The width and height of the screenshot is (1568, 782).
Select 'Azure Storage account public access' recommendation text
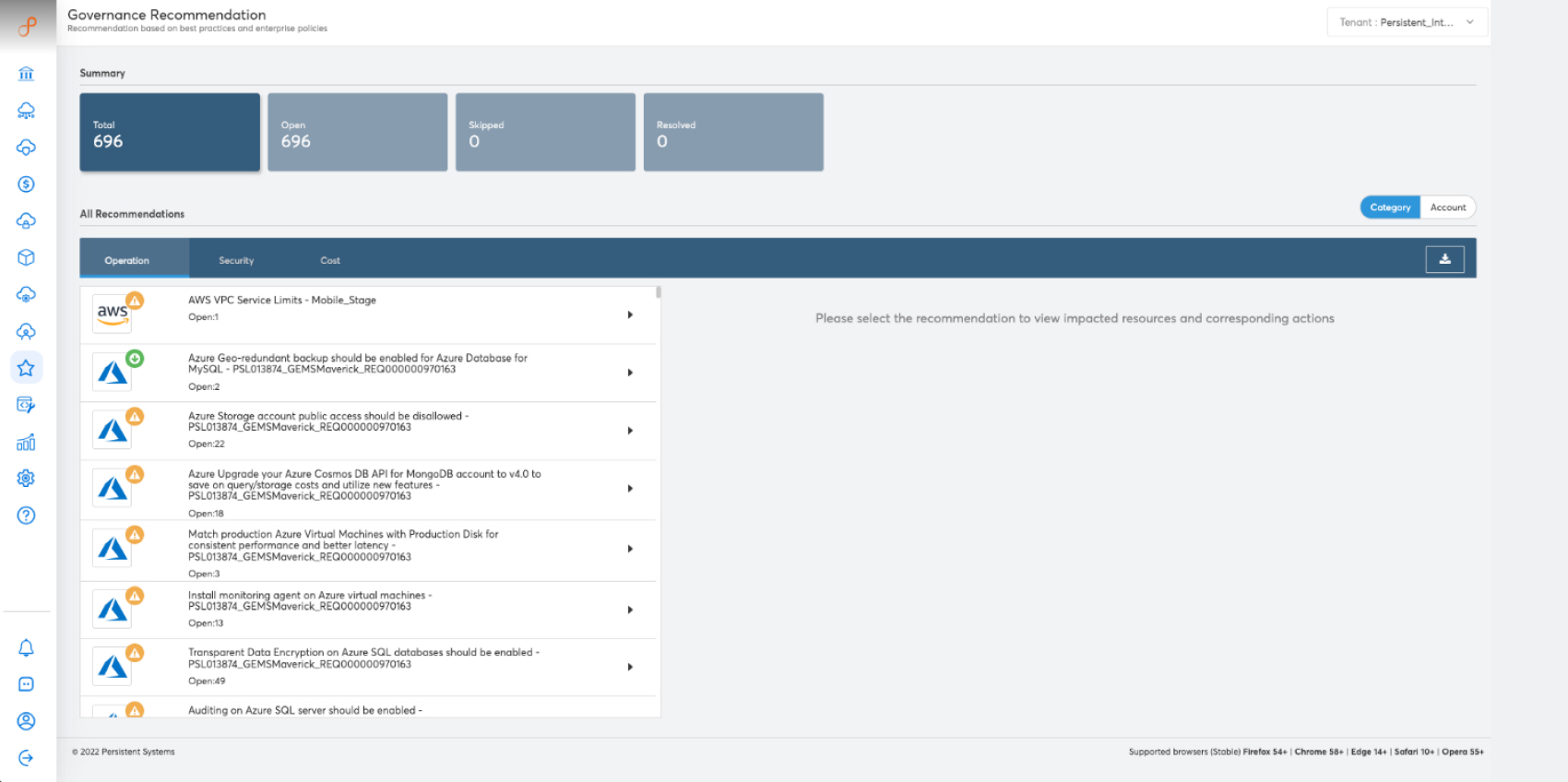coord(328,421)
